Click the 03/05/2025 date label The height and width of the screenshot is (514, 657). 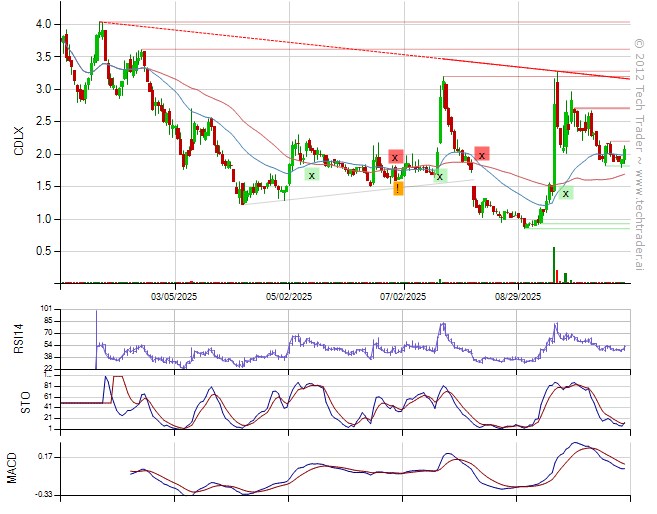(177, 296)
